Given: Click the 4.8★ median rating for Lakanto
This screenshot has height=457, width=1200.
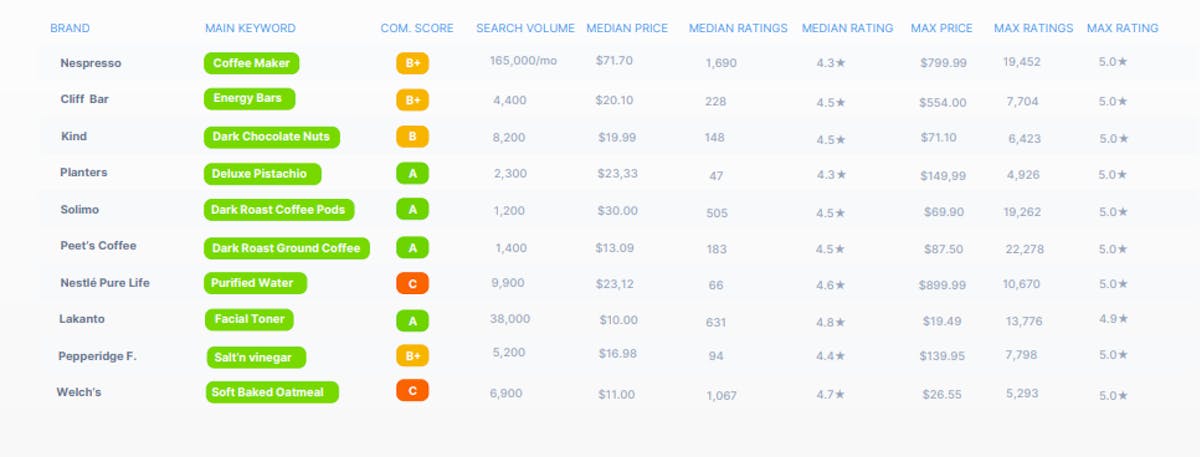Looking at the screenshot, I should click(831, 322).
